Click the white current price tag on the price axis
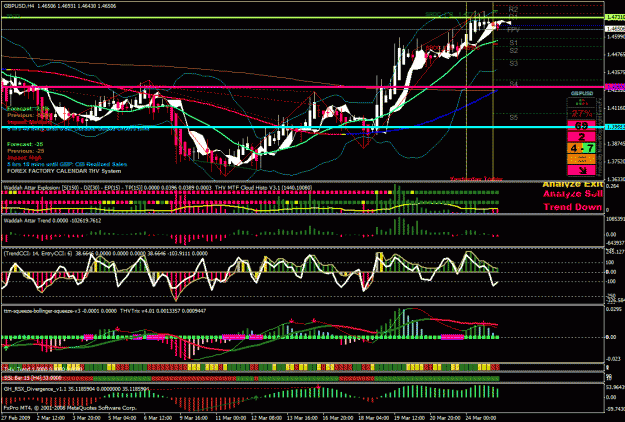 [615, 29]
